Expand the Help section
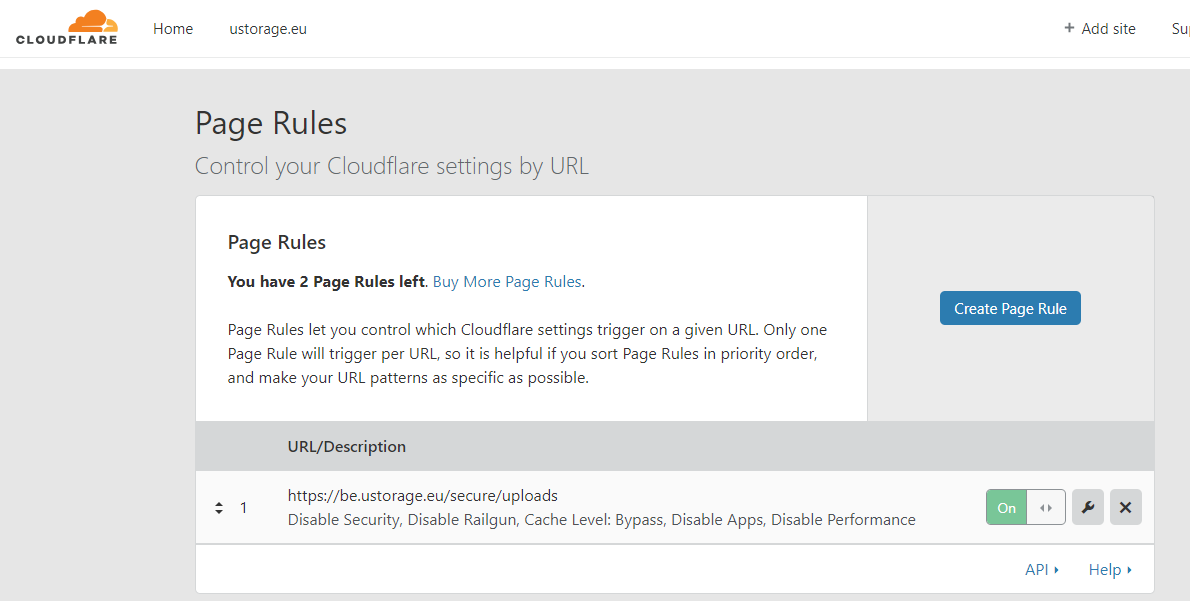1190x601 pixels. point(1110,569)
